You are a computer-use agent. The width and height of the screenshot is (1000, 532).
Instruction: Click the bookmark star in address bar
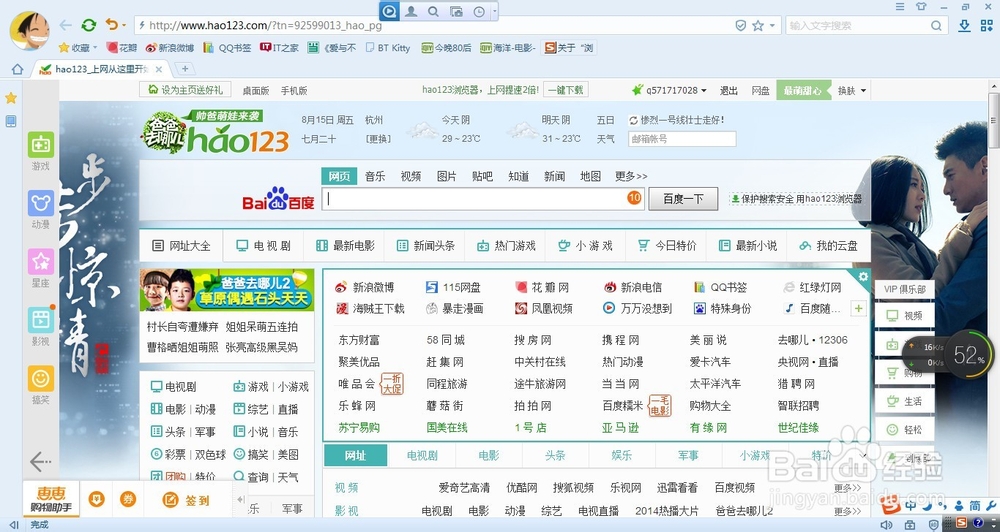tap(758, 26)
